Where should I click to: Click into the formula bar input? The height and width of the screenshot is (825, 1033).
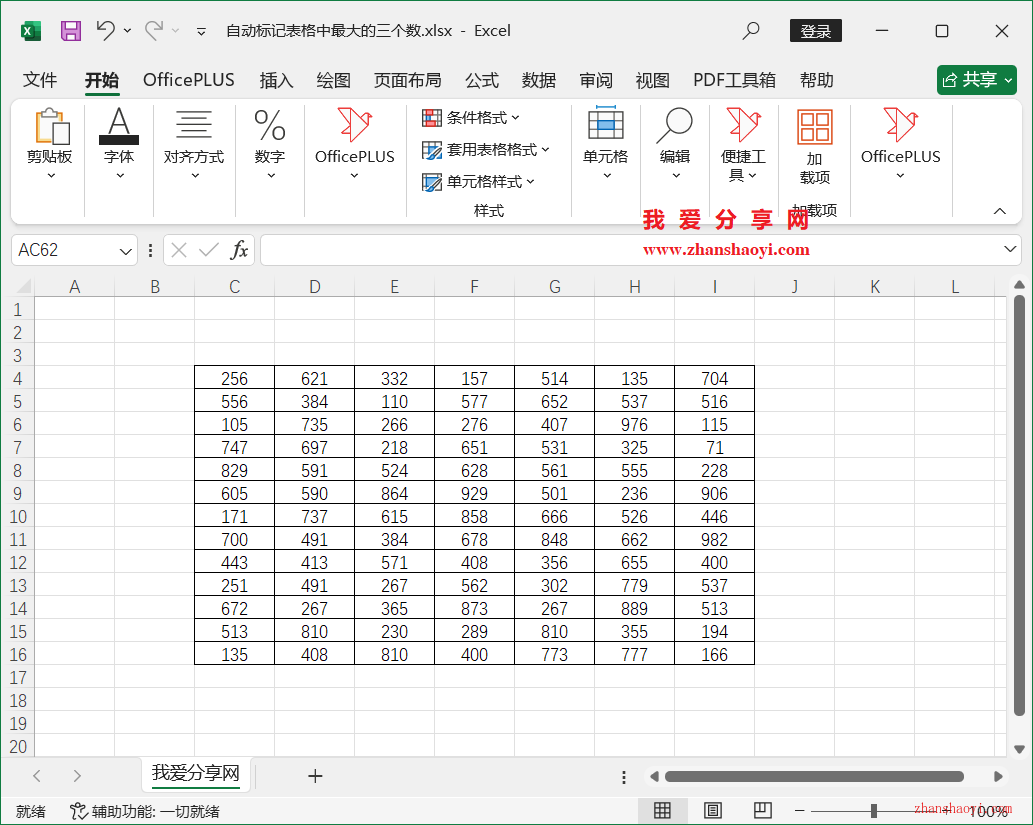point(631,250)
